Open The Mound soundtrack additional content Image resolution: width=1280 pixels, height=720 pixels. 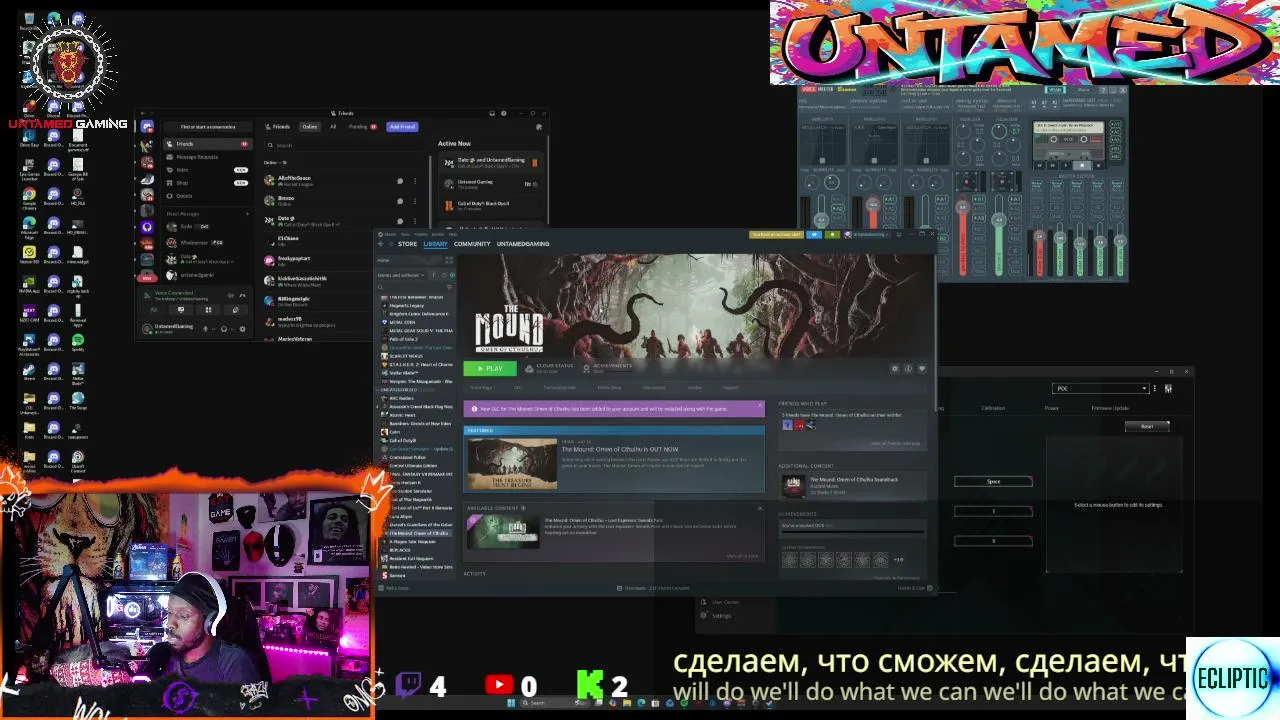[851, 485]
